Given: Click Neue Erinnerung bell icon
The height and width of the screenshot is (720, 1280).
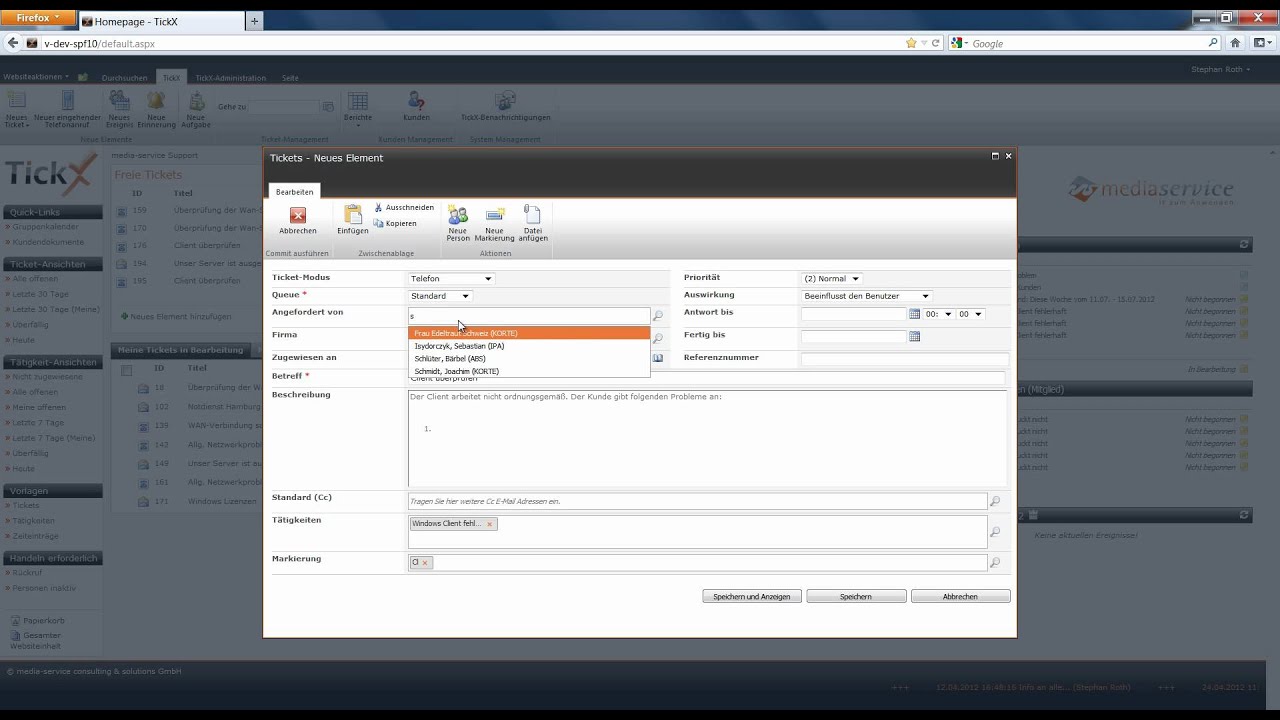Looking at the screenshot, I should (156, 100).
